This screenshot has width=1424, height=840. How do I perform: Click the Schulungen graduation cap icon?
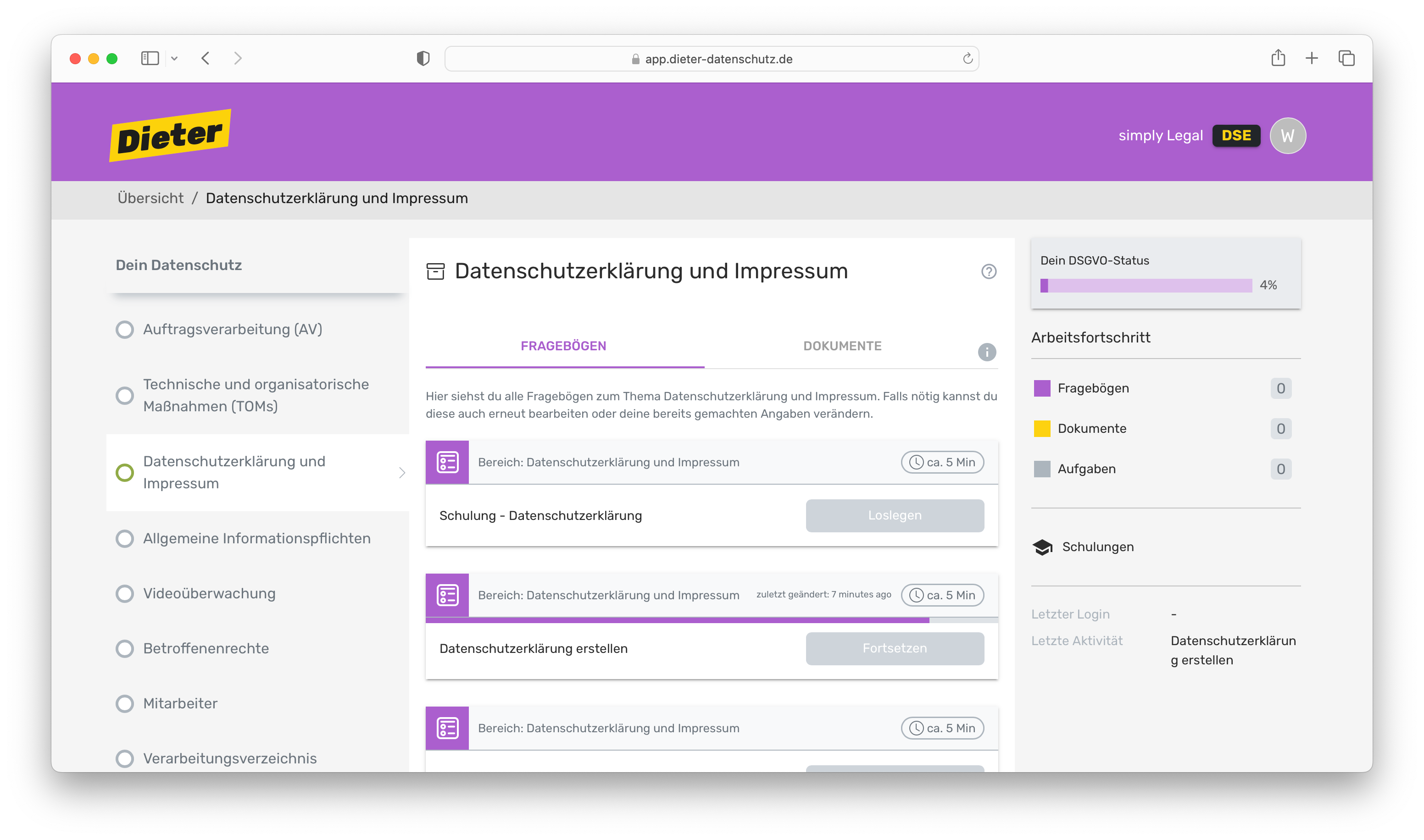(x=1042, y=547)
